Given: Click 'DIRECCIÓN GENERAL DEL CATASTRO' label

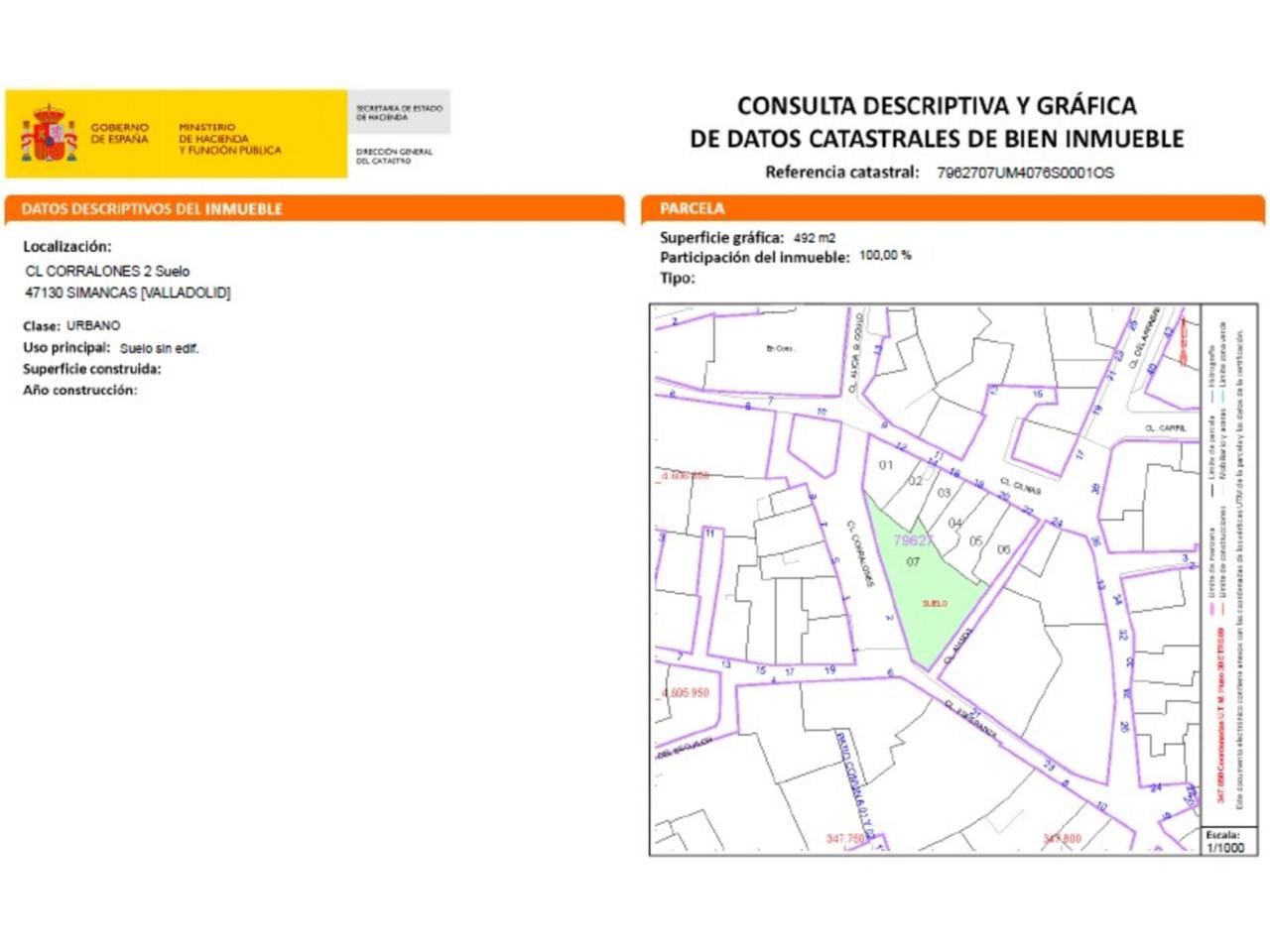Looking at the screenshot, I should tap(394, 156).
